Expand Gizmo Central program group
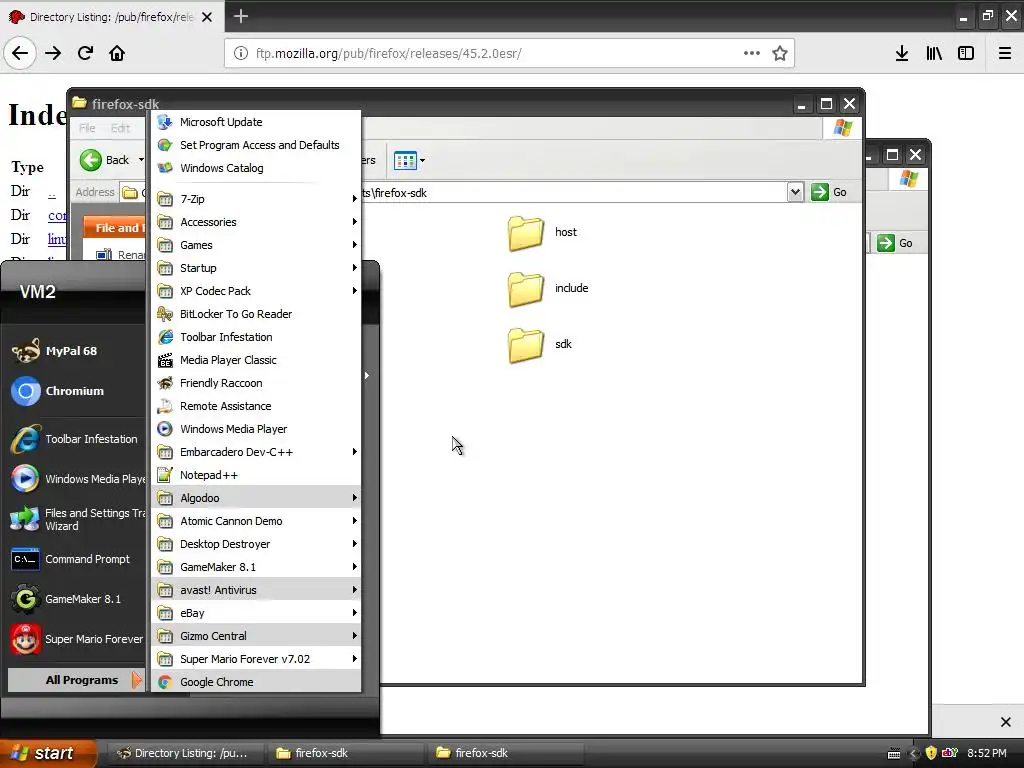Viewport: 1024px width, 768px height. point(256,636)
